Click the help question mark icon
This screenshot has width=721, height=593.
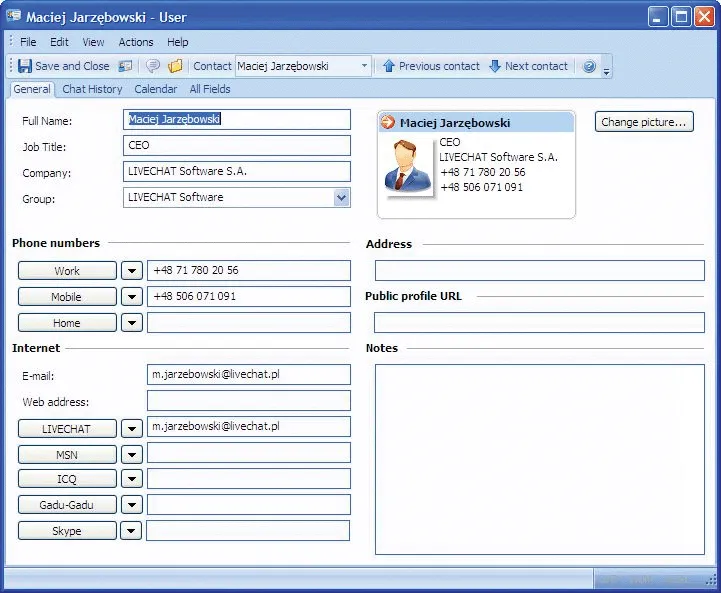coord(589,67)
